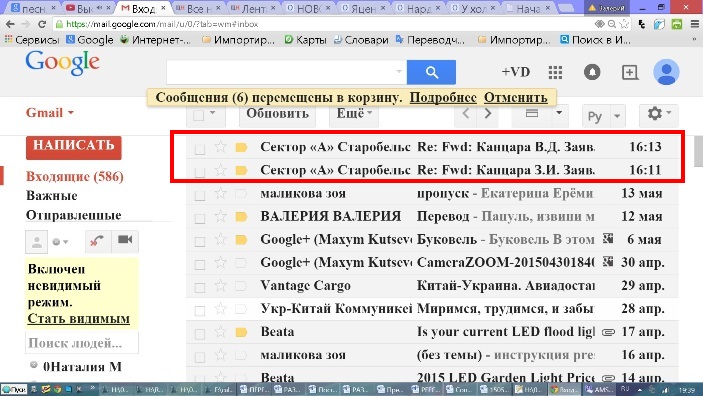
Task: Expand the Ещё actions dropdown
Action: click(354, 114)
